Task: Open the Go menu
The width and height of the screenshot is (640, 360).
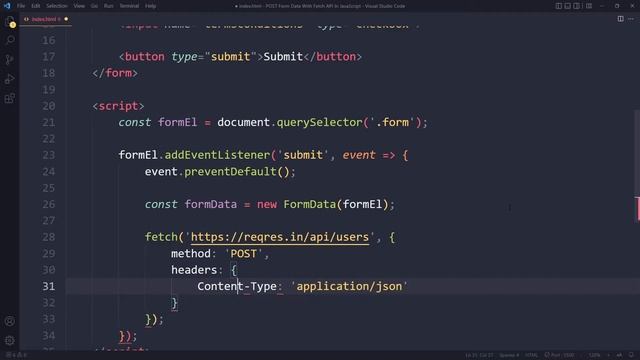Action: click(94, 6)
